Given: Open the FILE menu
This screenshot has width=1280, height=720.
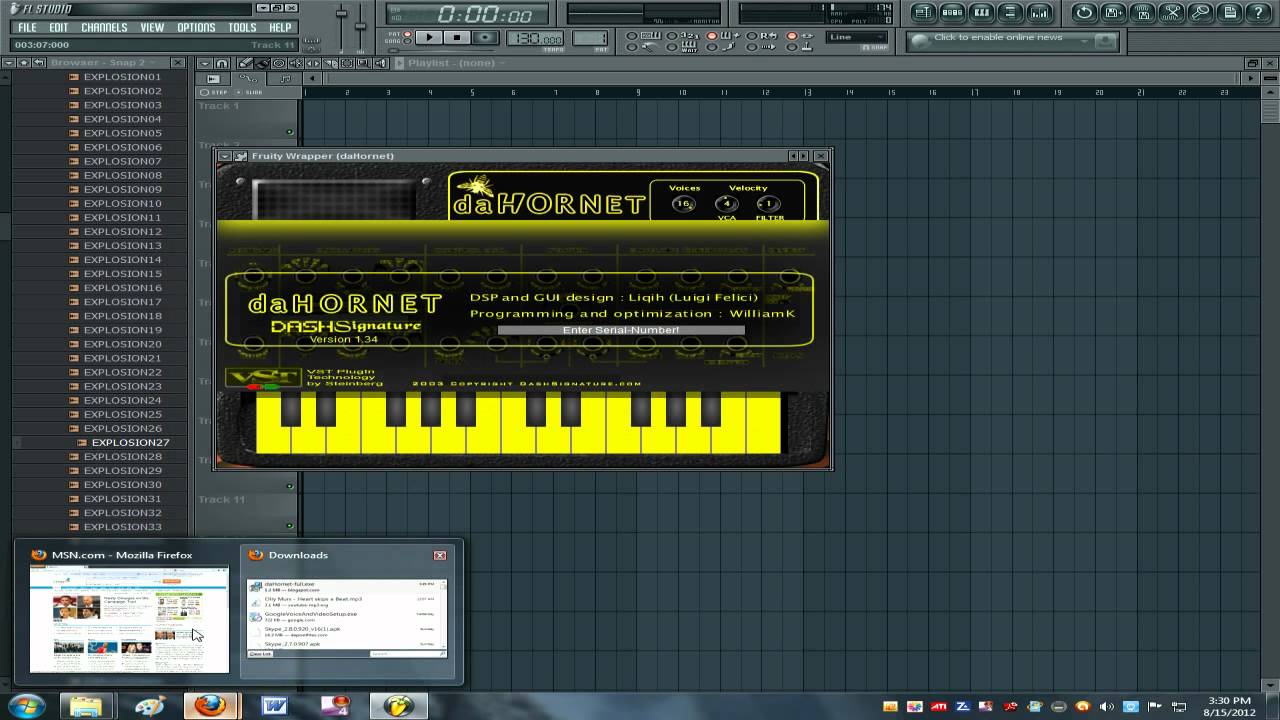Looking at the screenshot, I should [x=27, y=27].
